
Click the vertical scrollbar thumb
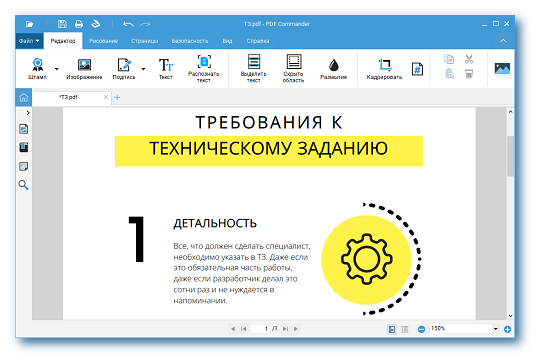pyautogui.click(x=510, y=157)
